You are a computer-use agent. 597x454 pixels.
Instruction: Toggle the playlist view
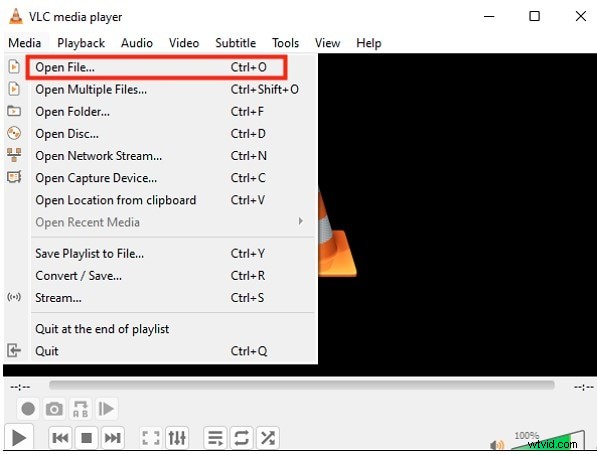click(215, 438)
